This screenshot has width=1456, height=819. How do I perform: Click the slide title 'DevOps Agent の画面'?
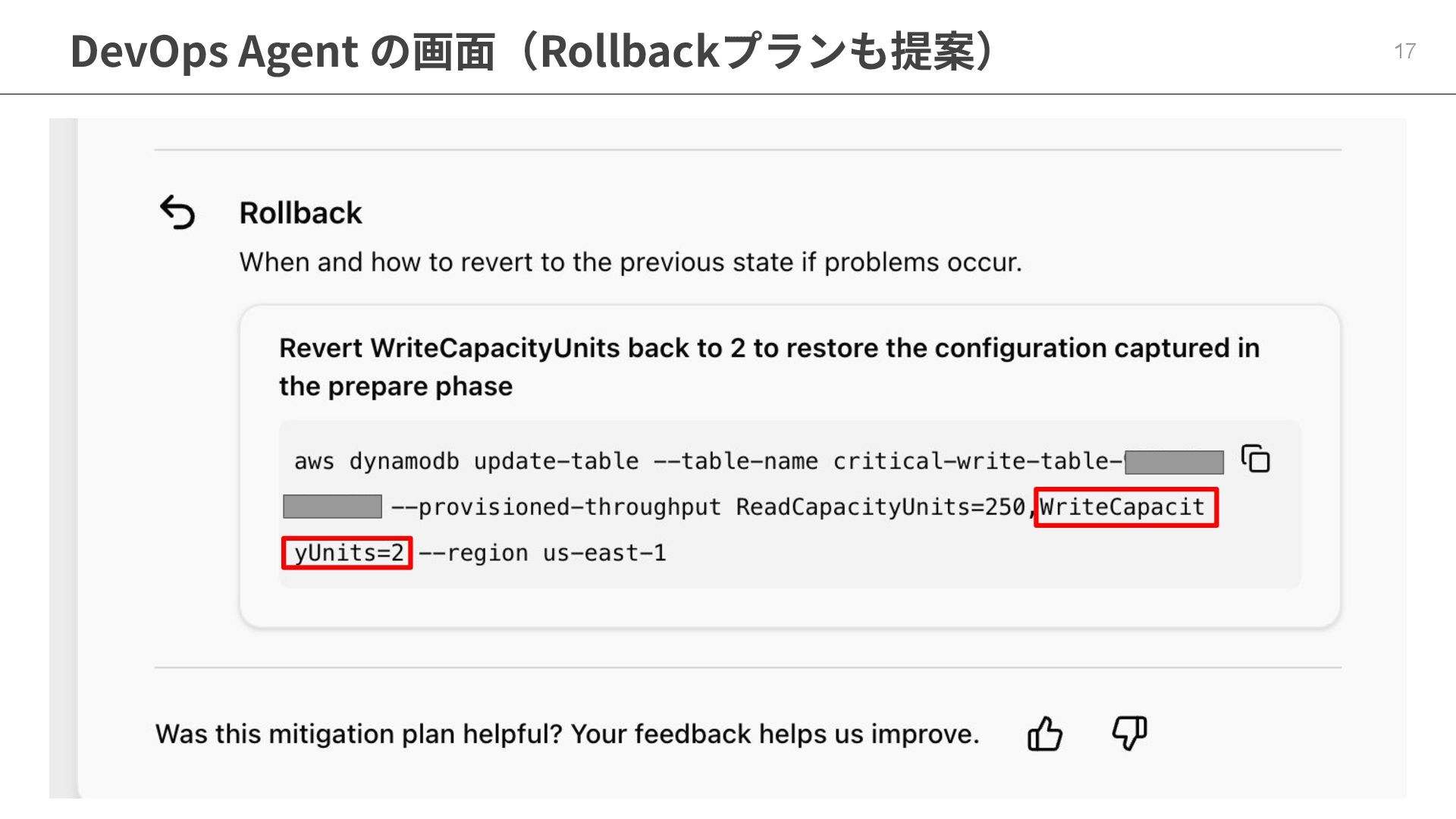282,52
